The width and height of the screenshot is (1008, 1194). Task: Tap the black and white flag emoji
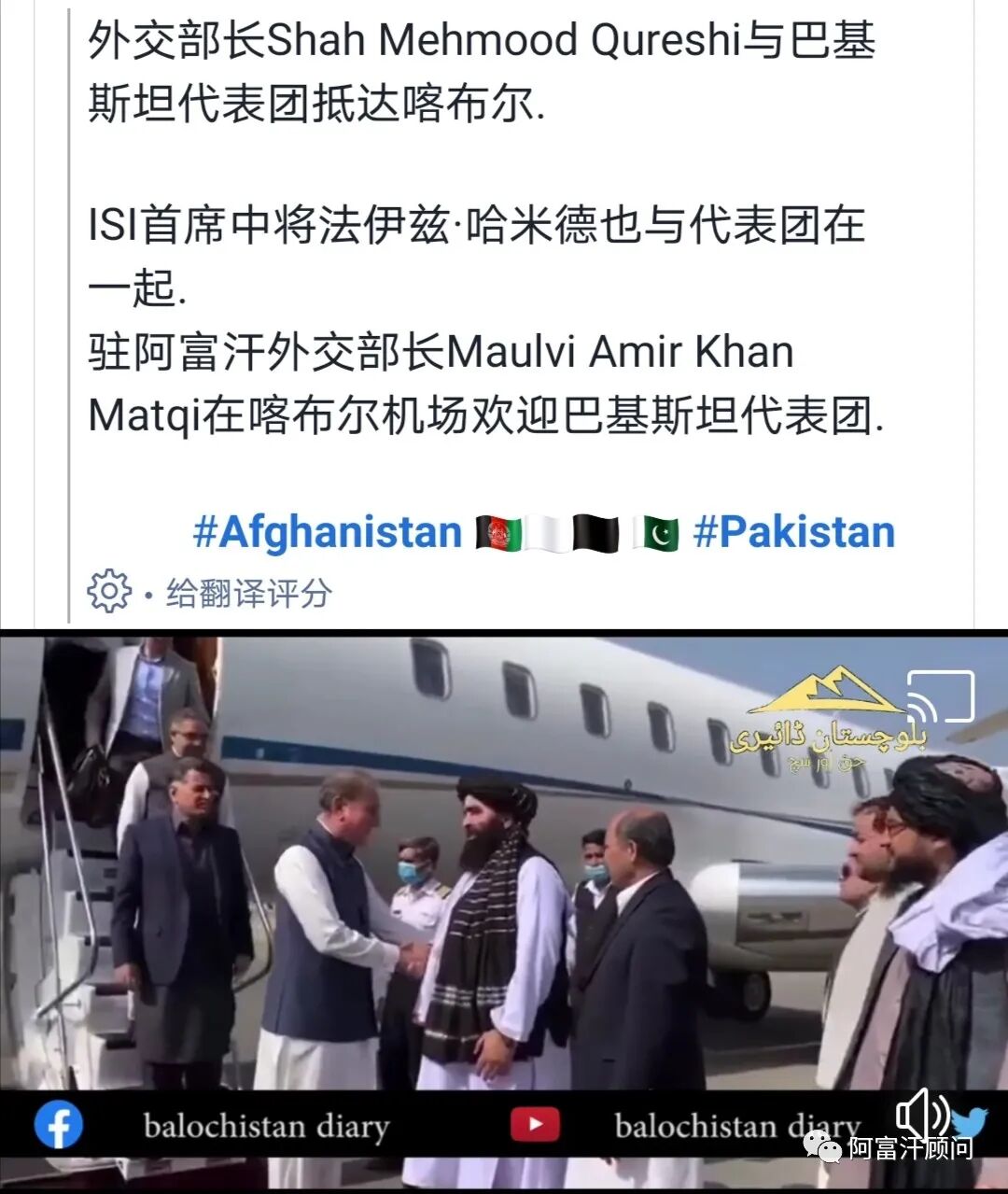[x=595, y=532]
